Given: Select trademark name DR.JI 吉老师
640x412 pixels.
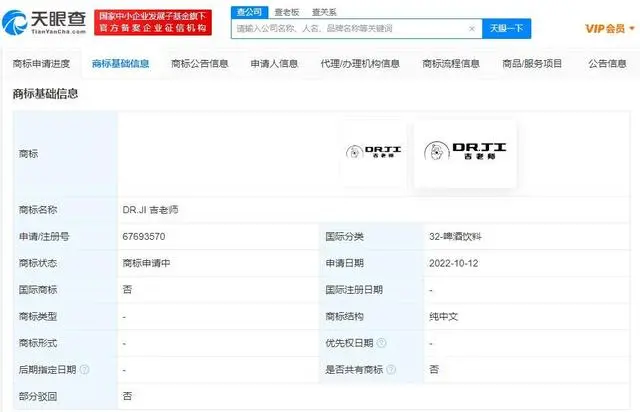Looking at the screenshot, I should click(x=150, y=210).
